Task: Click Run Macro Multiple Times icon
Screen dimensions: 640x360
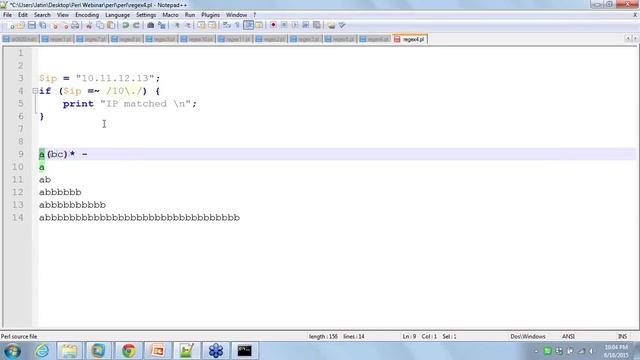Action: [x=305, y=25]
